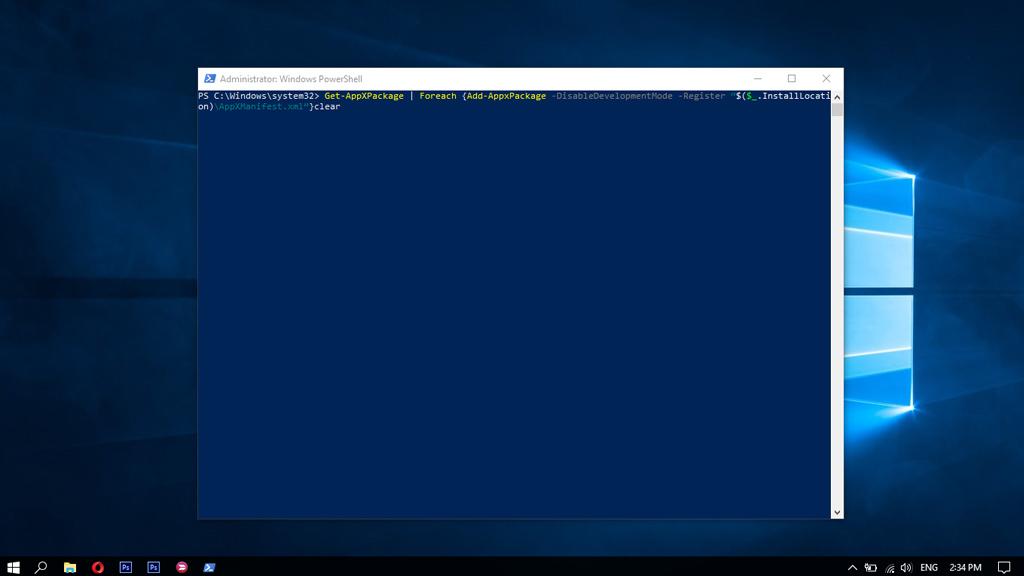
Task: Open the Wi-Fi network flyout
Action: (x=889, y=568)
